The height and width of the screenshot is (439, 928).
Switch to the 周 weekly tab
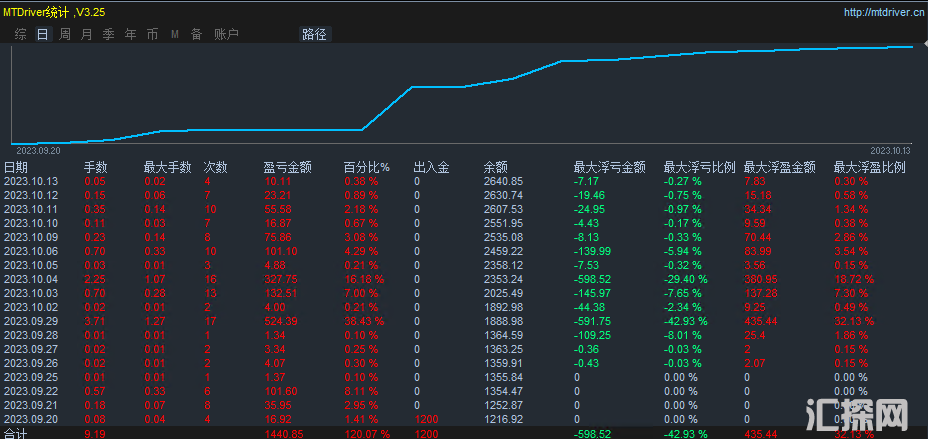tap(65, 34)
